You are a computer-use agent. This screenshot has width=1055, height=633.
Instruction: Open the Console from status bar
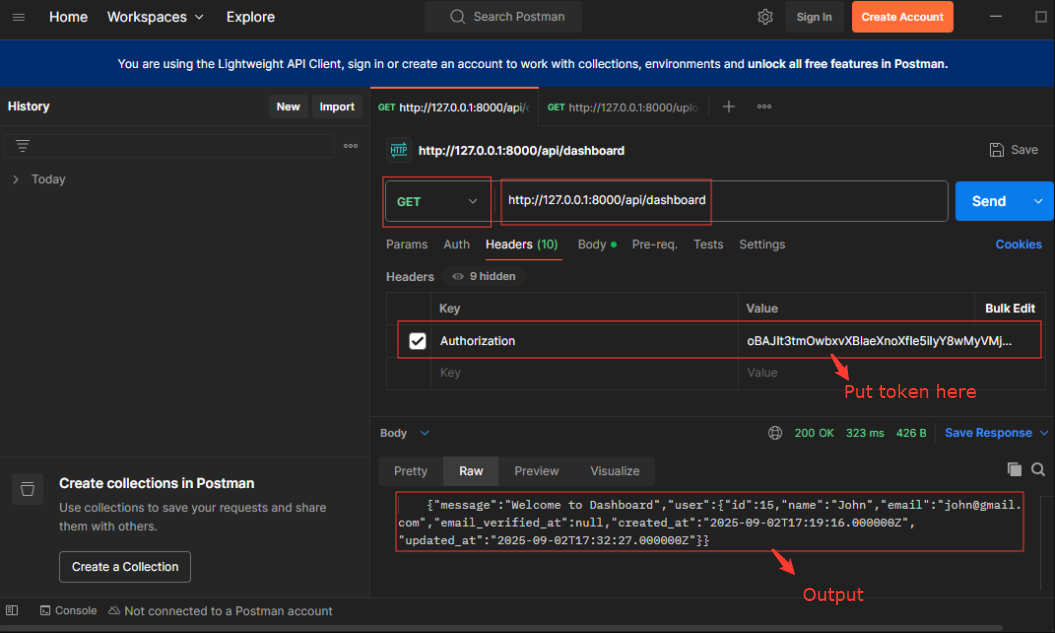click(68, 610)
